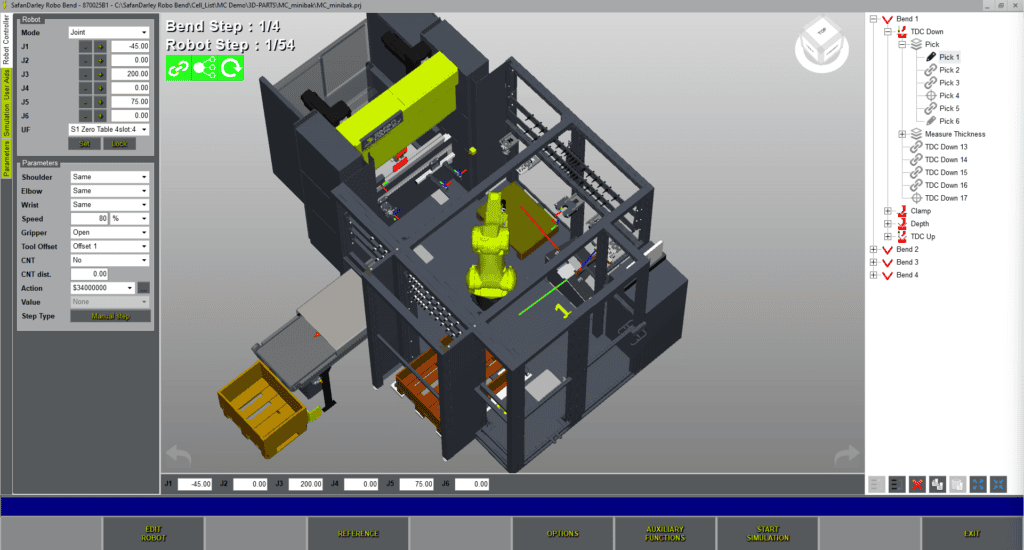Expand the Measure Thickness node
This screenshot has width=1024, height=550.
coord(903,134)
